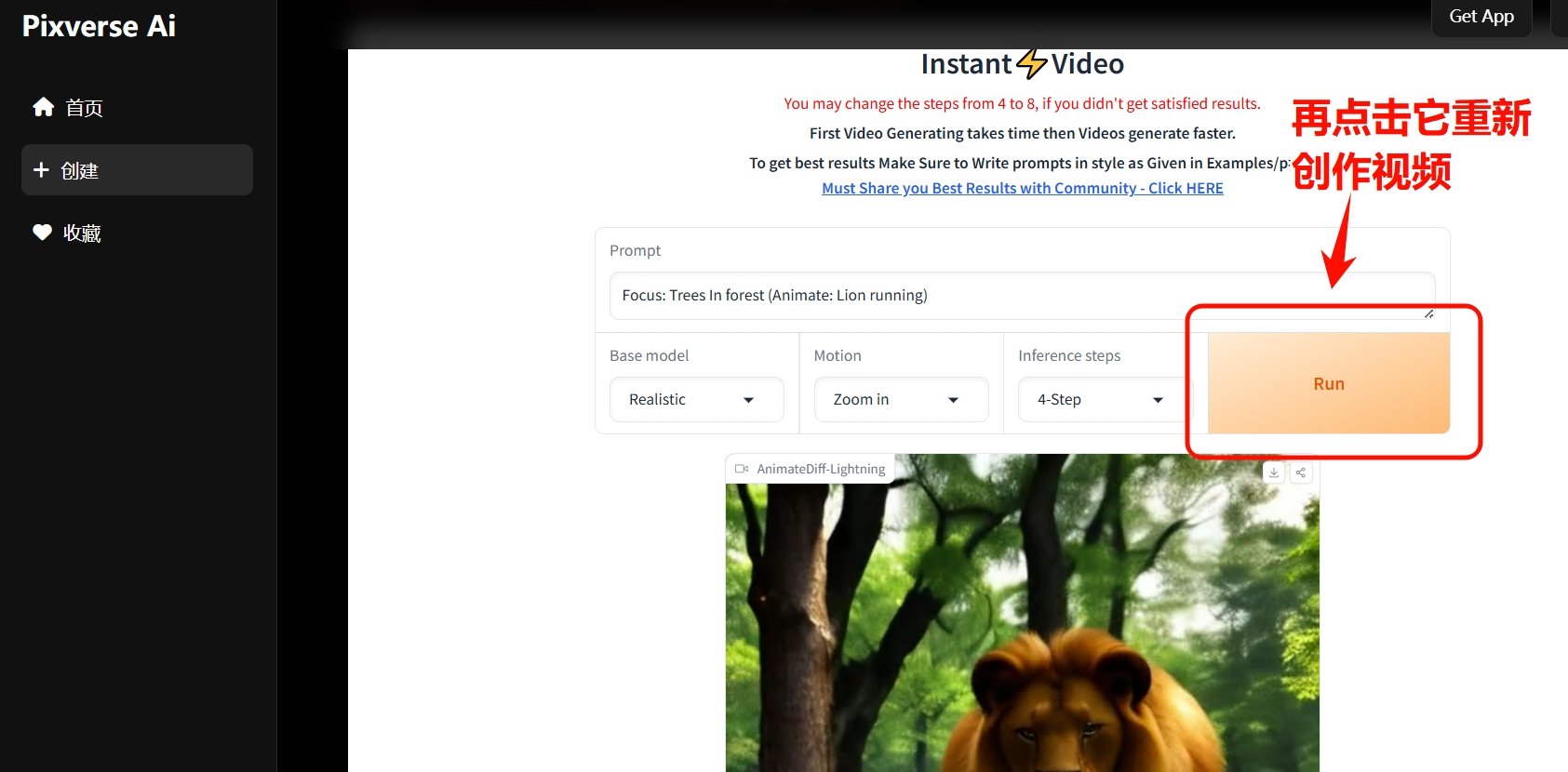Image resolution: width=1568 pixels, height=772 pixels.
Task: Click the Pixverse Ai logo
Action: (x=99, y=26)
